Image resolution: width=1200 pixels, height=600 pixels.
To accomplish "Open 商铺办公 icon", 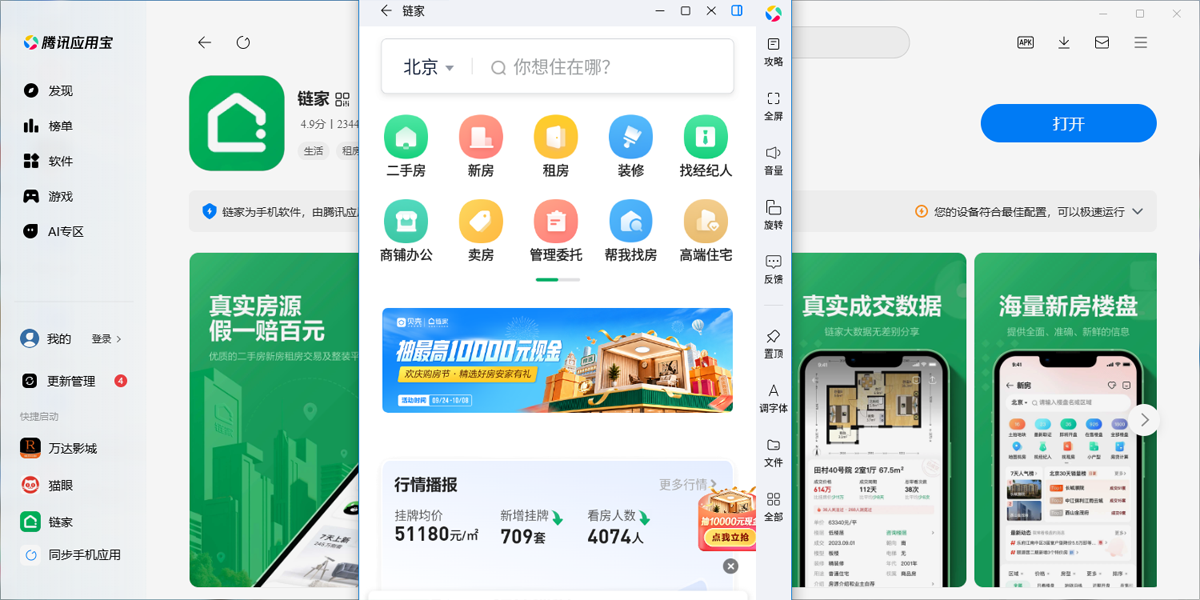I will tap(406, 231).
